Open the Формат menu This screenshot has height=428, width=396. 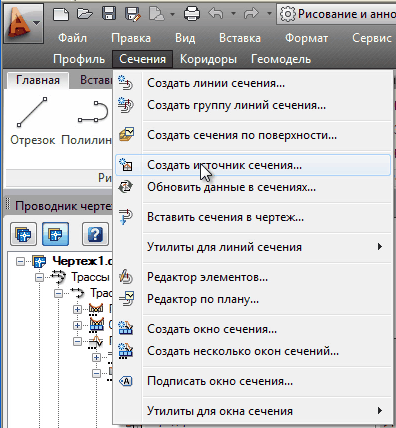coord(306,38)
